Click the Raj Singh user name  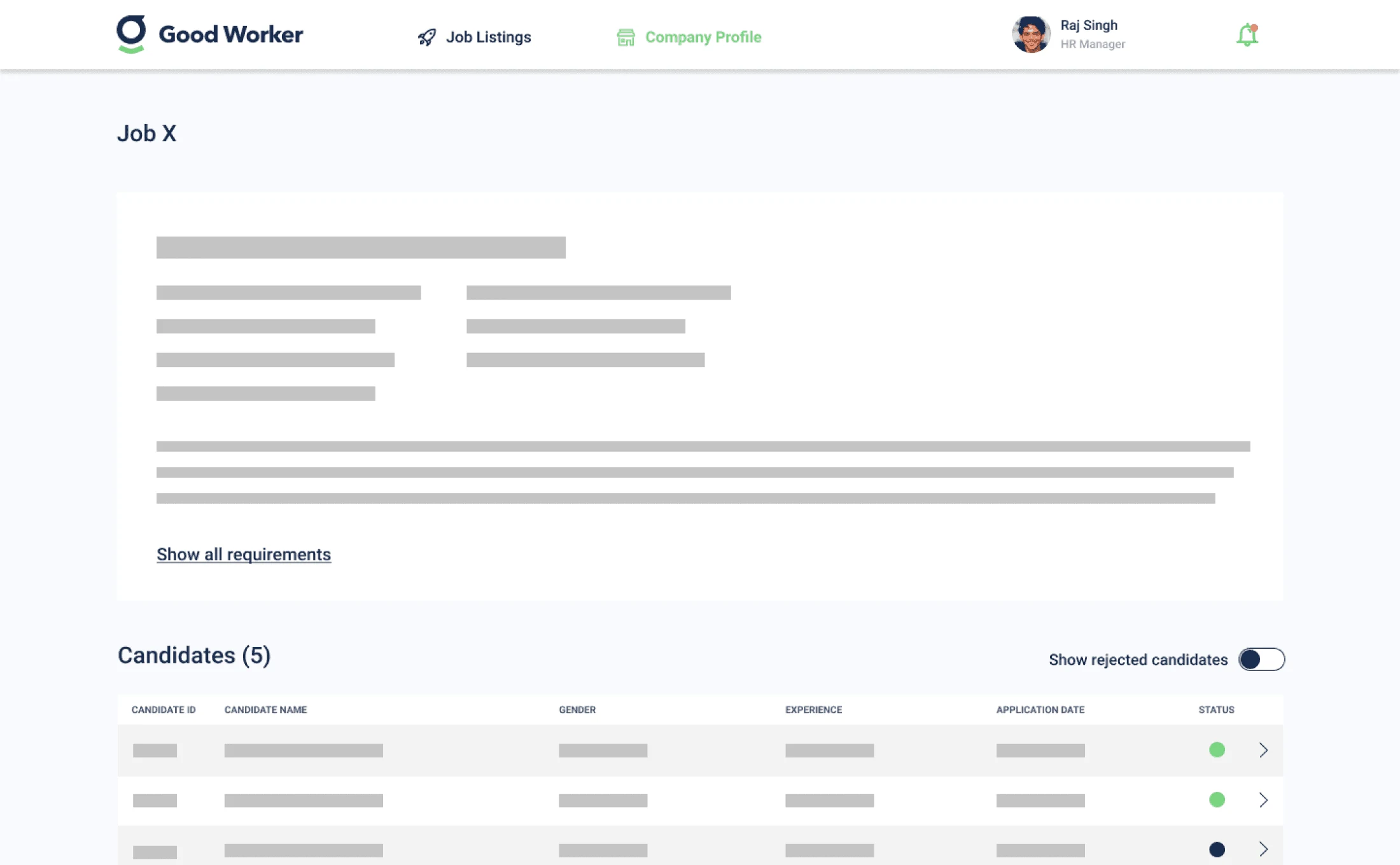tap(1089, 25)
